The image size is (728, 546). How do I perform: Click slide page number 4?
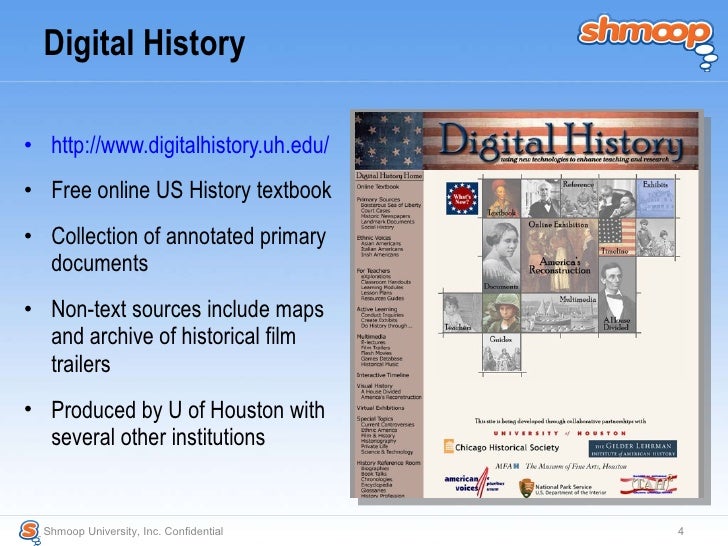pos(681,531)
